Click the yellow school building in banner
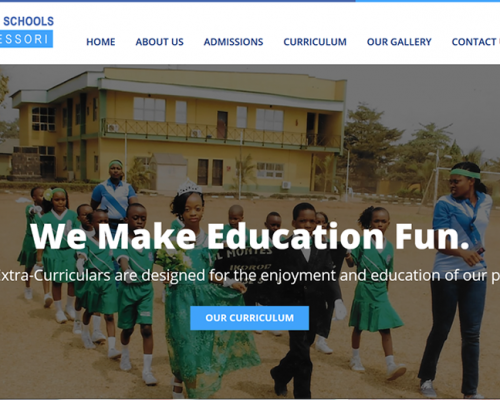Image resolution: width=500 pixels, height=400 pixels. tap(178, 130)
